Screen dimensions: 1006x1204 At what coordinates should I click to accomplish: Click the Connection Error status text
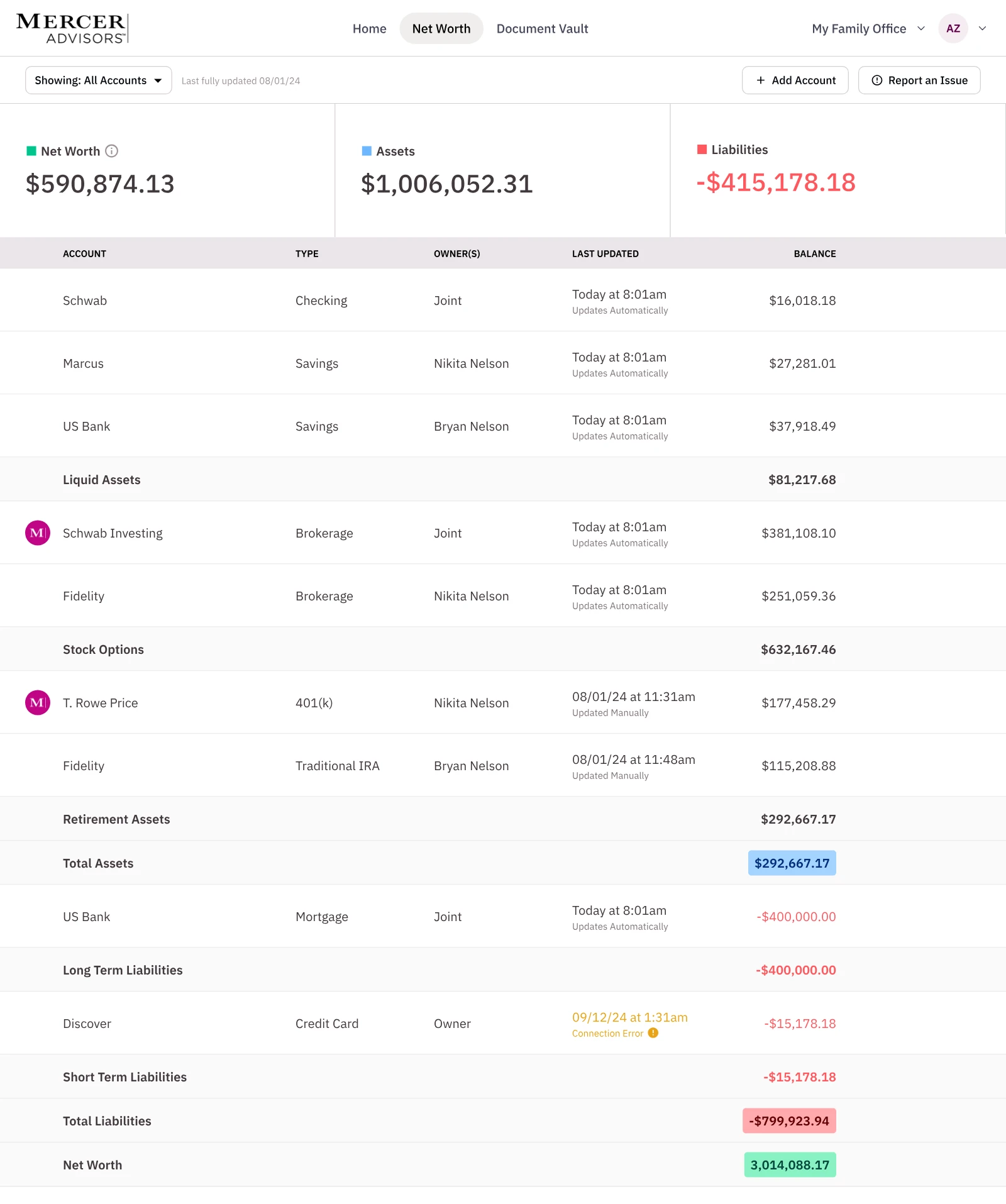(607, 1033)
